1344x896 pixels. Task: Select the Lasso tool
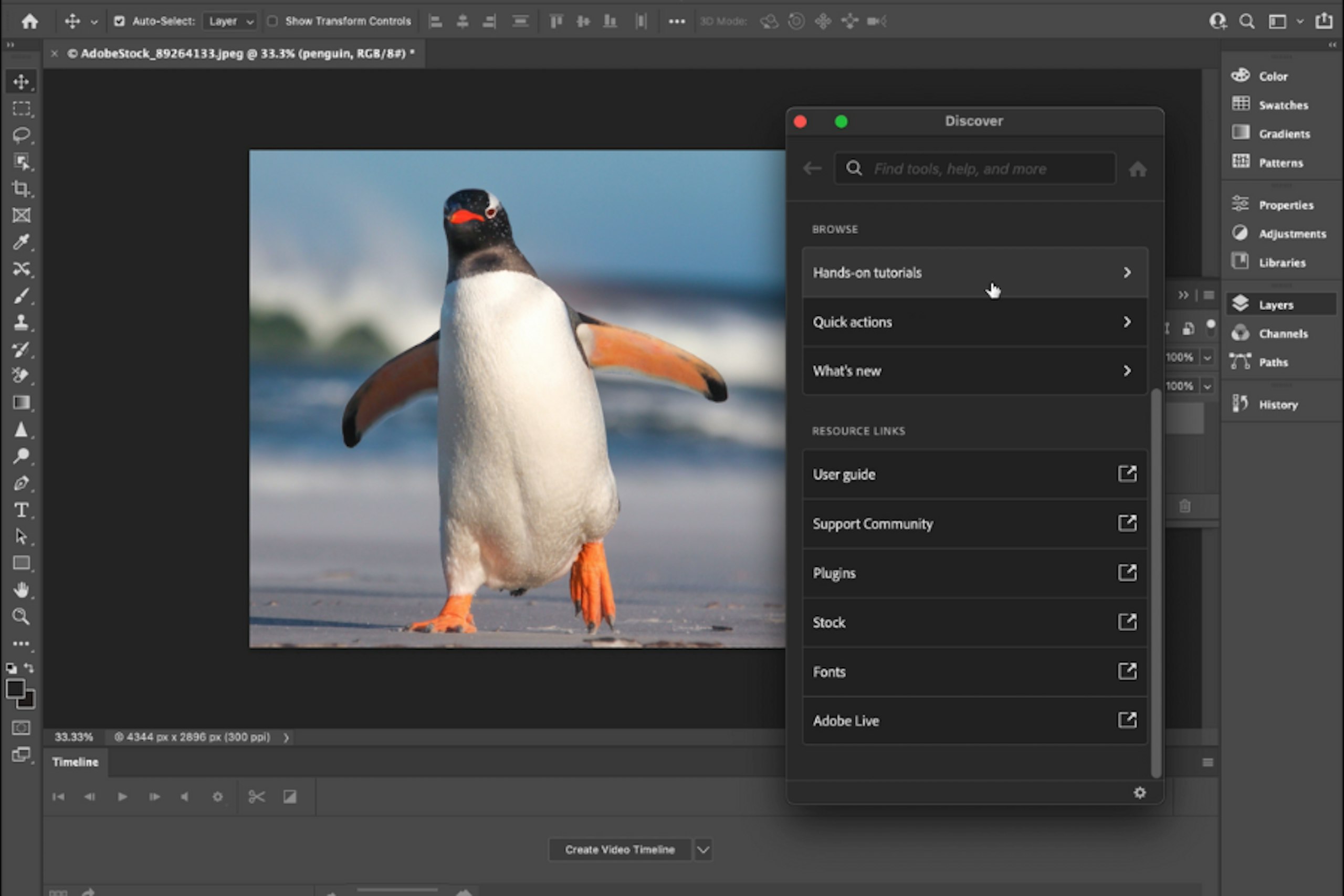[x=21, y=135]
